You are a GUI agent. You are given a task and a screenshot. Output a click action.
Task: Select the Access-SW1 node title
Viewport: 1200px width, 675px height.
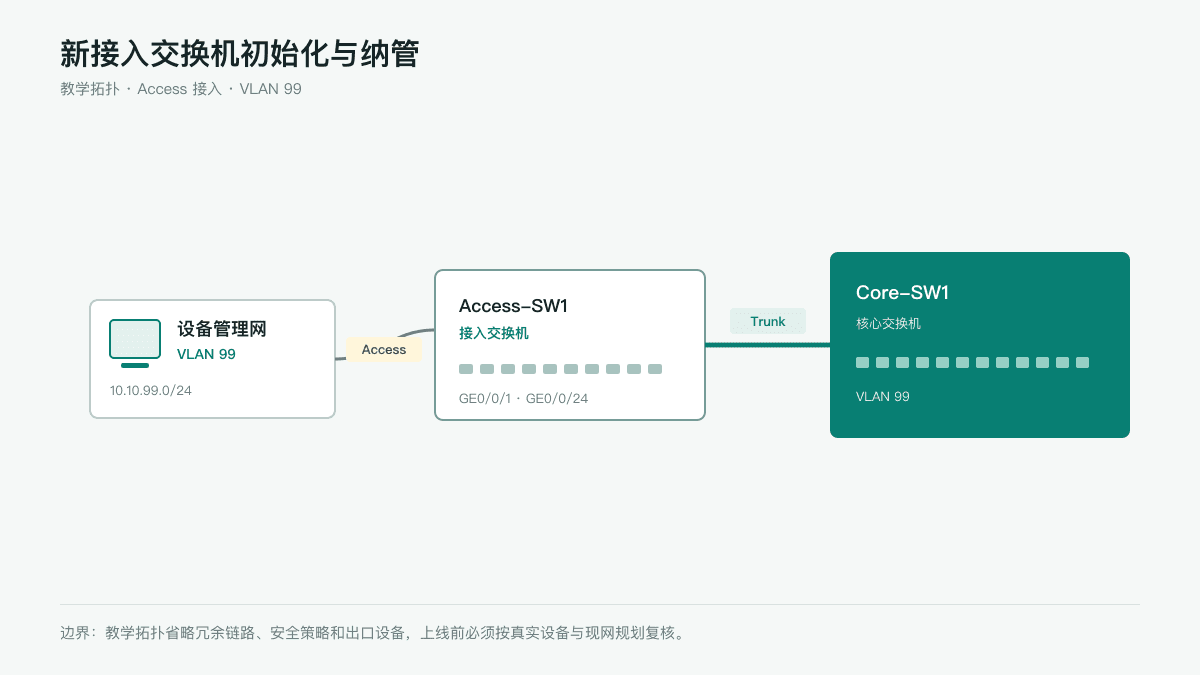tap(513, 306)
